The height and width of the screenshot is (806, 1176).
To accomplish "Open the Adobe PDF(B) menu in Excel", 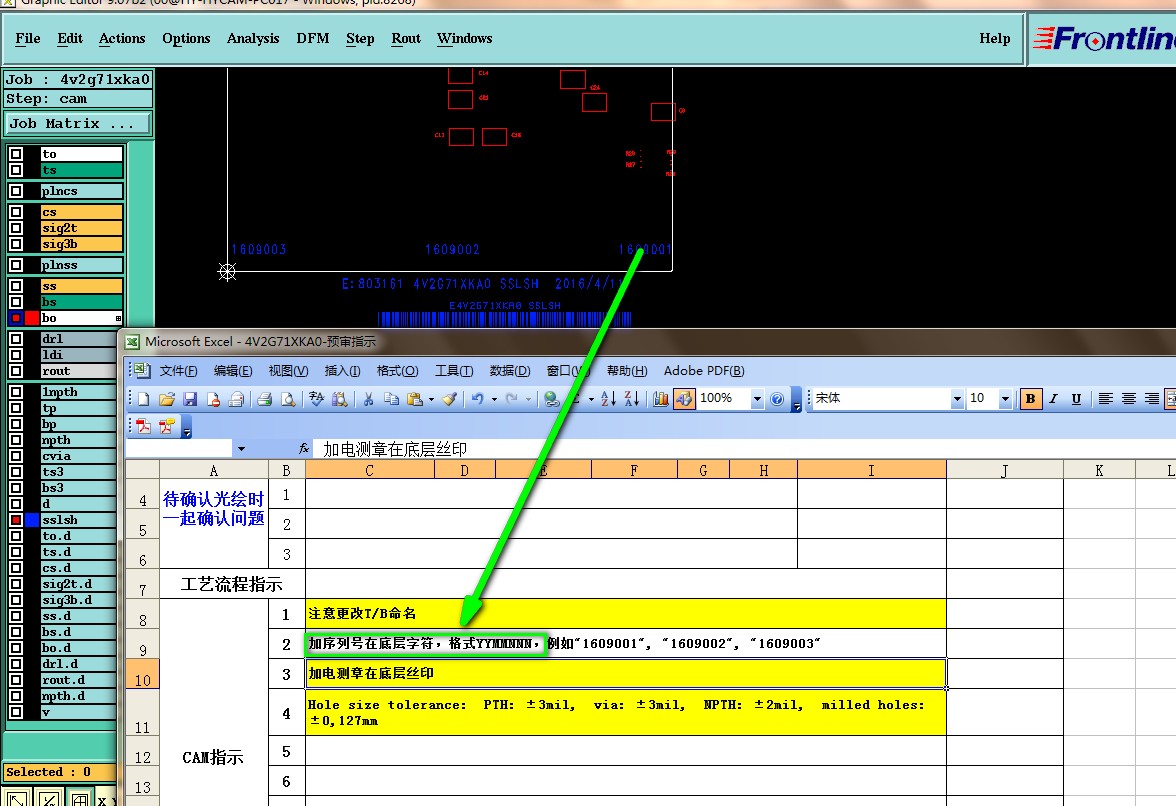I will 704,370.
